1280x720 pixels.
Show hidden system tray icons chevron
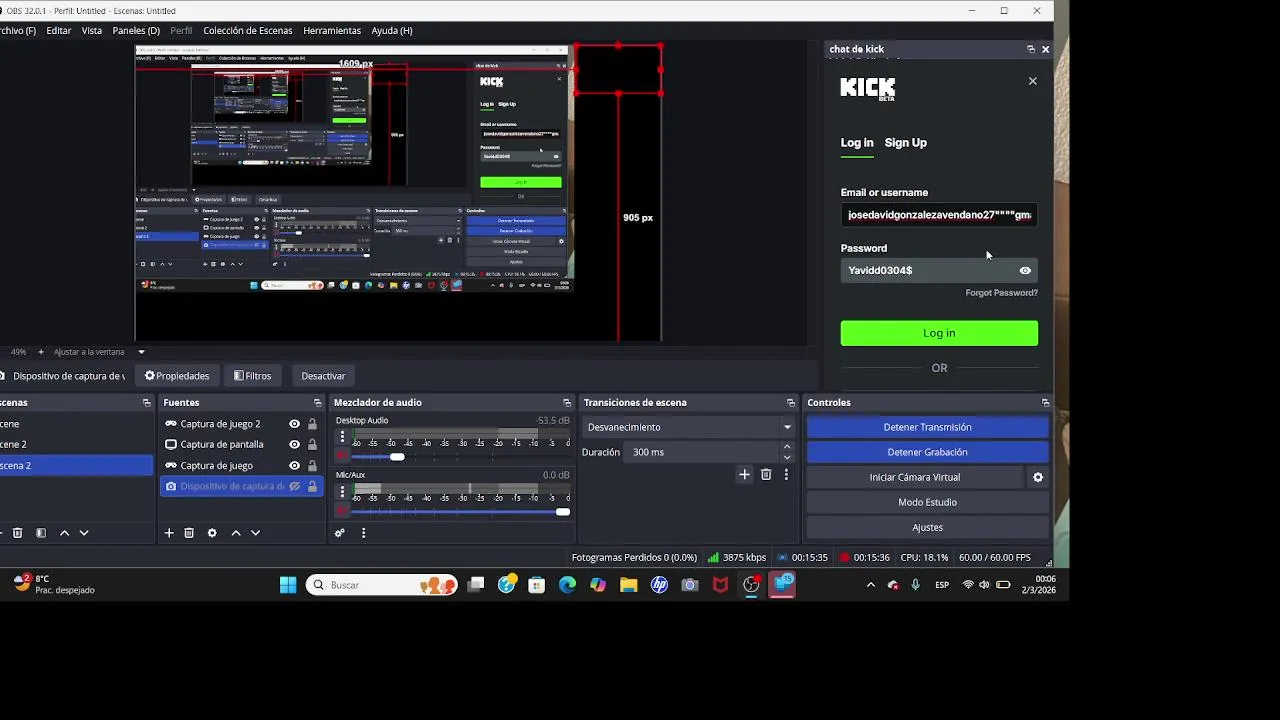tap(871, 585)
